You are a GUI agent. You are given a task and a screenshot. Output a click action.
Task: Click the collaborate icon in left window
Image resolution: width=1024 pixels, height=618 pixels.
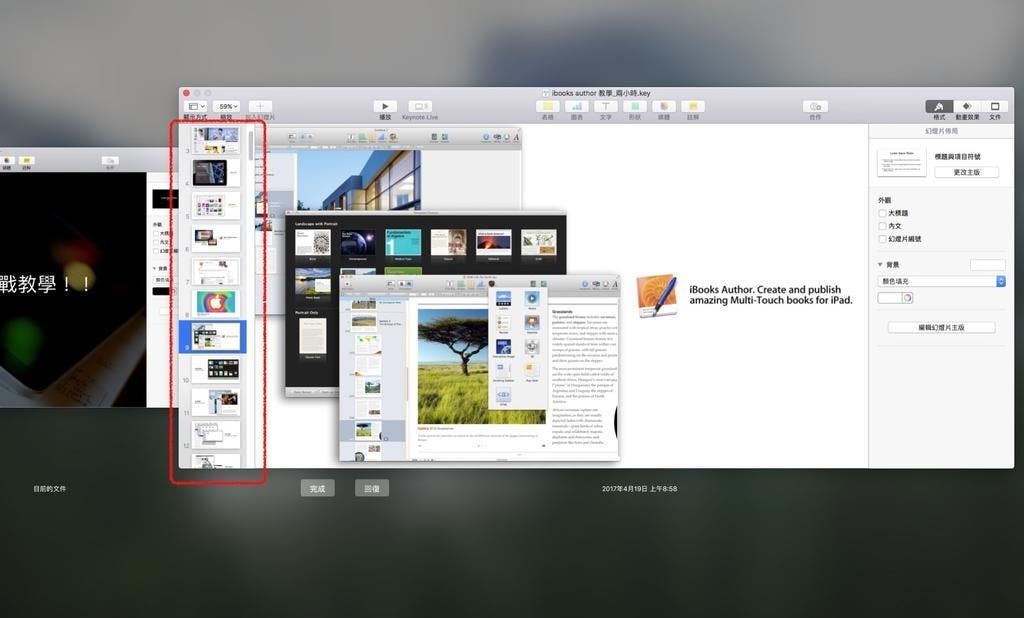point(110,161)
